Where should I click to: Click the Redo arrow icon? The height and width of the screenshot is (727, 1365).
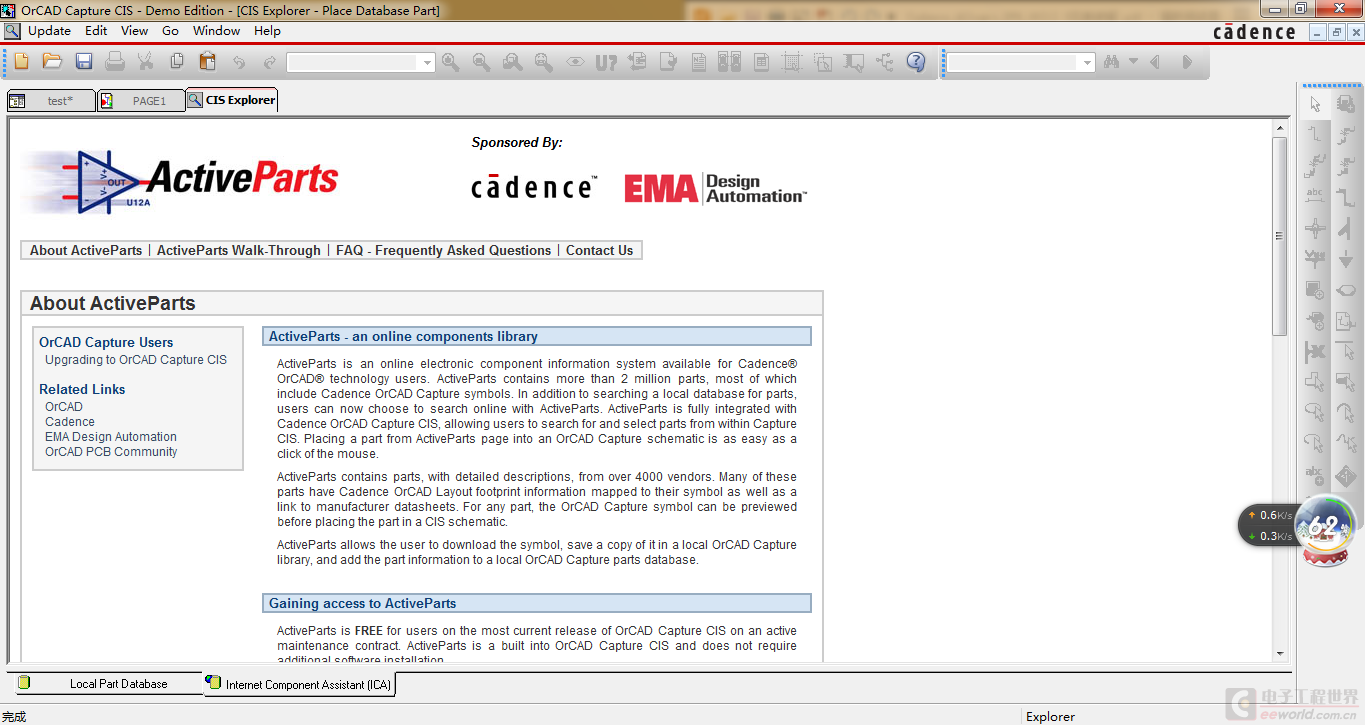(270, 62)
